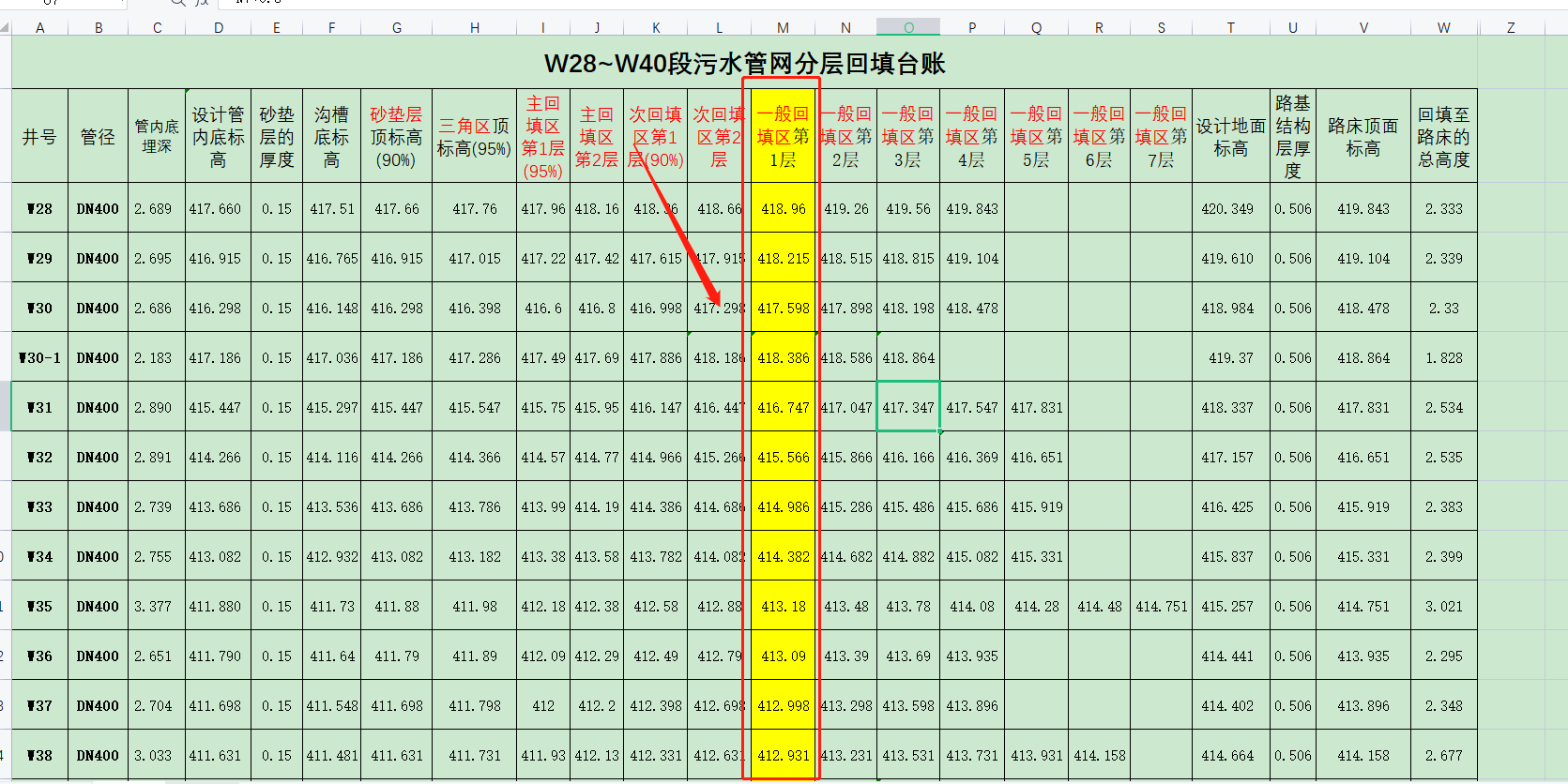Click the 沟槽底标高 header cell
1568x784 pixels.
(x=331, y=136)
